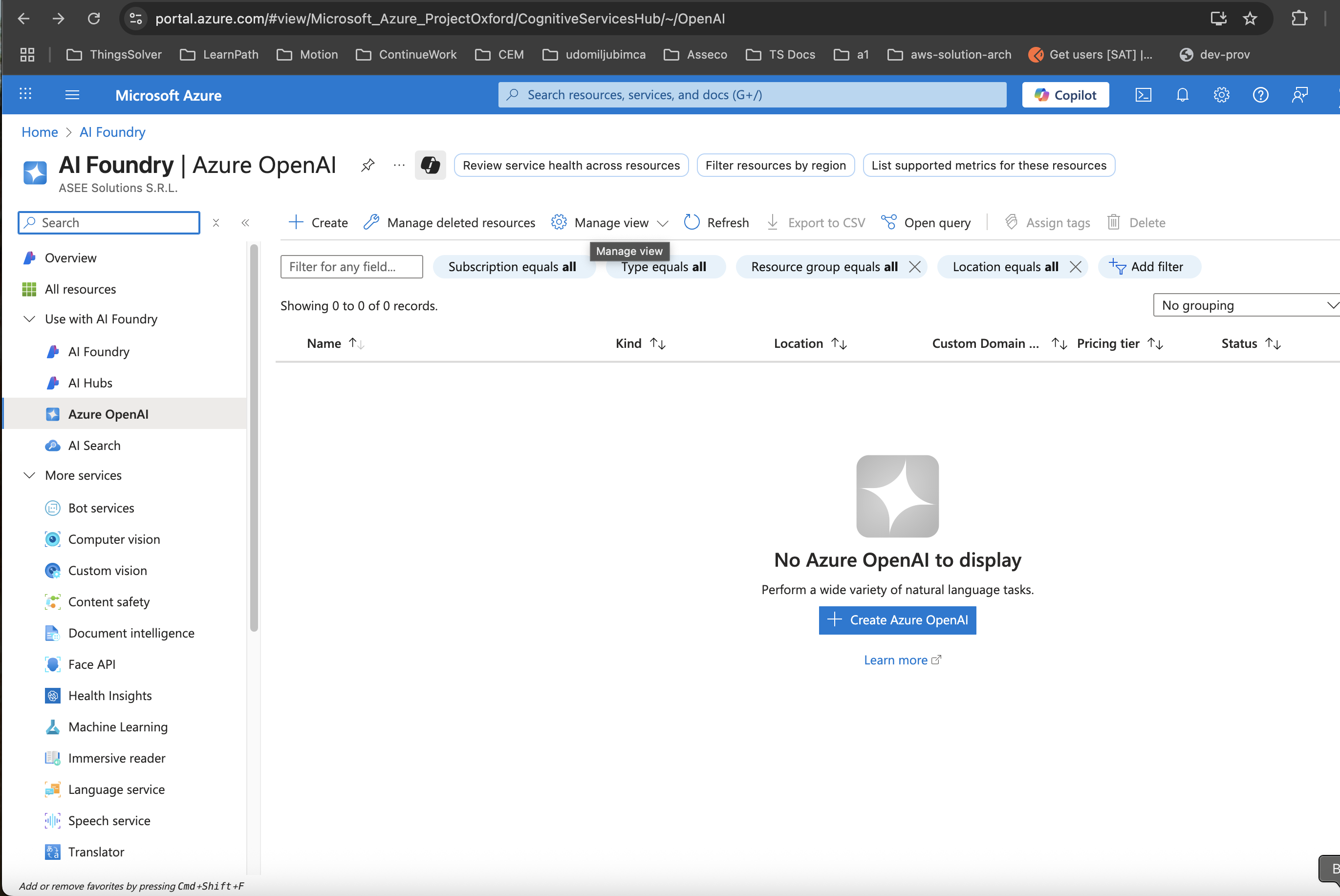This screenshot has width=1340, height=896.
Task: Open Cloud Shell from the header
Action: tap(1143, 95)
